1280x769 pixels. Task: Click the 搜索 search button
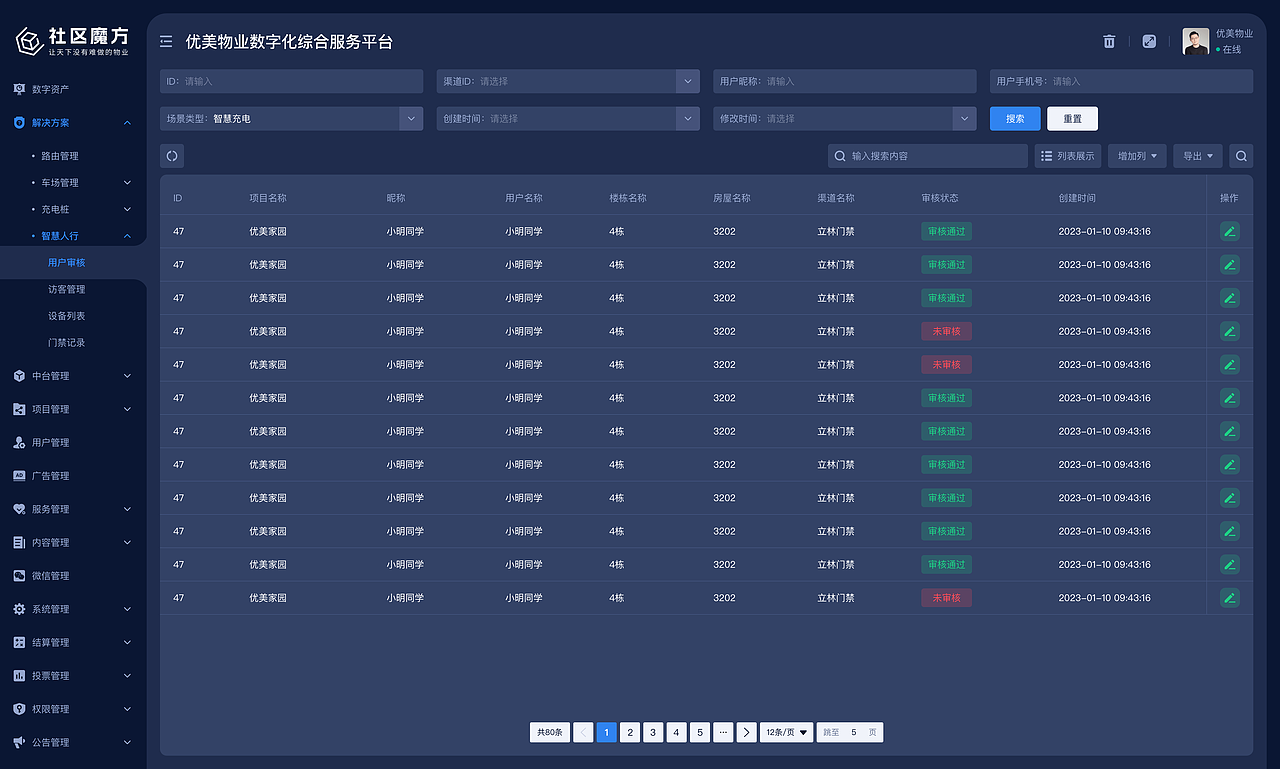point(1015,118)
